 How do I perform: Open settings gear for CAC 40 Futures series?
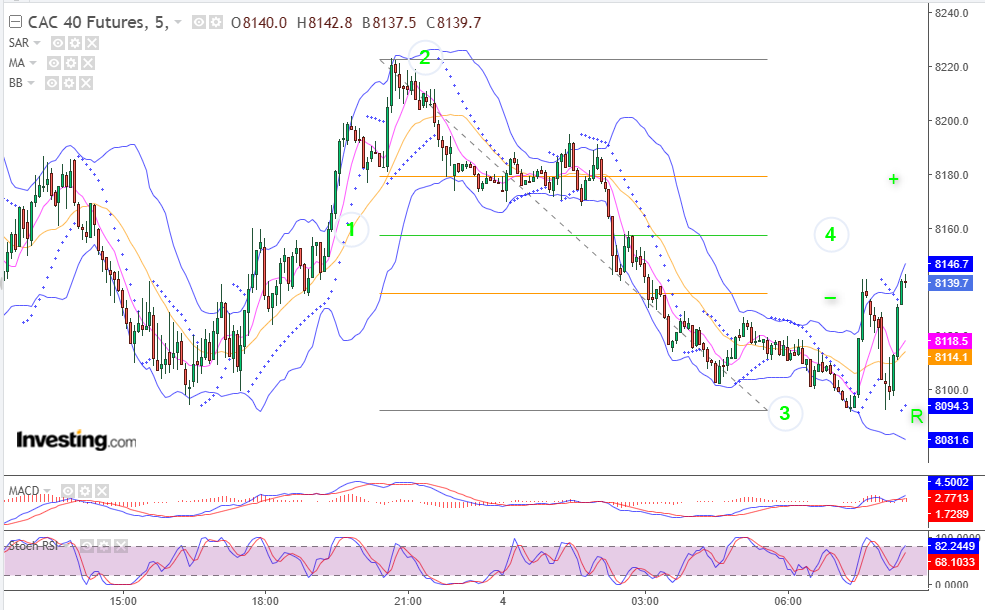pyautogui.click(x=215, y=23)
